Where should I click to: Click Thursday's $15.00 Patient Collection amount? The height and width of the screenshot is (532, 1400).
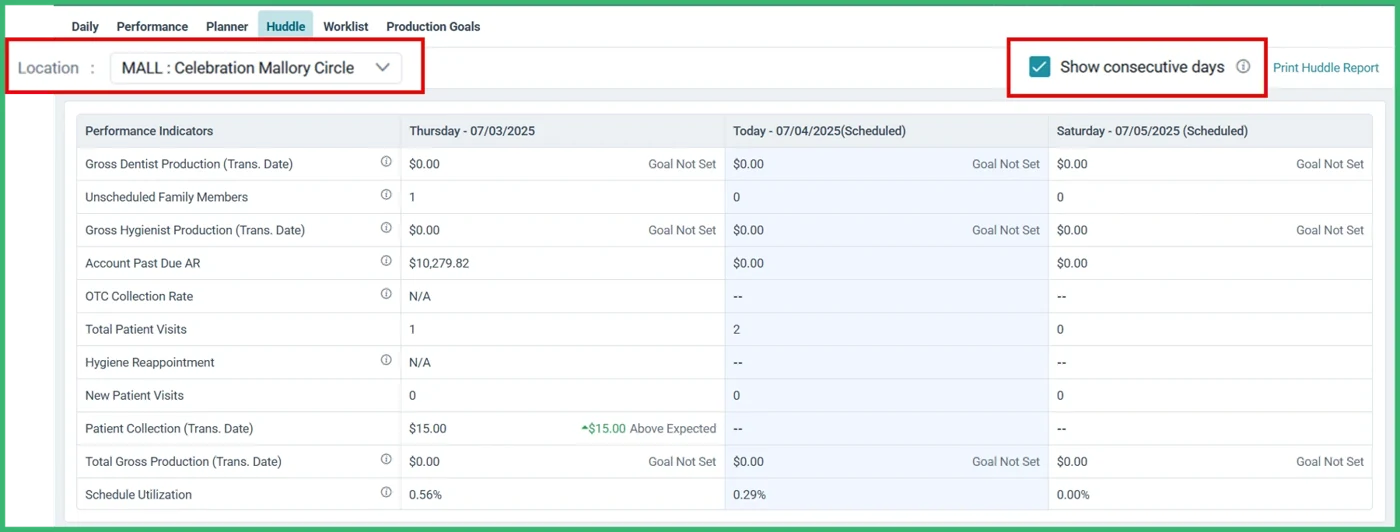point(428,428)
